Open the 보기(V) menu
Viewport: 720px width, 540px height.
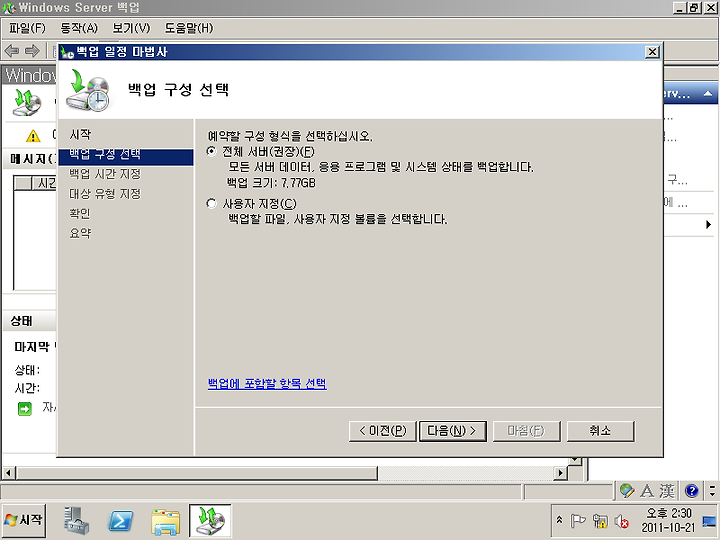coord(131,28)
